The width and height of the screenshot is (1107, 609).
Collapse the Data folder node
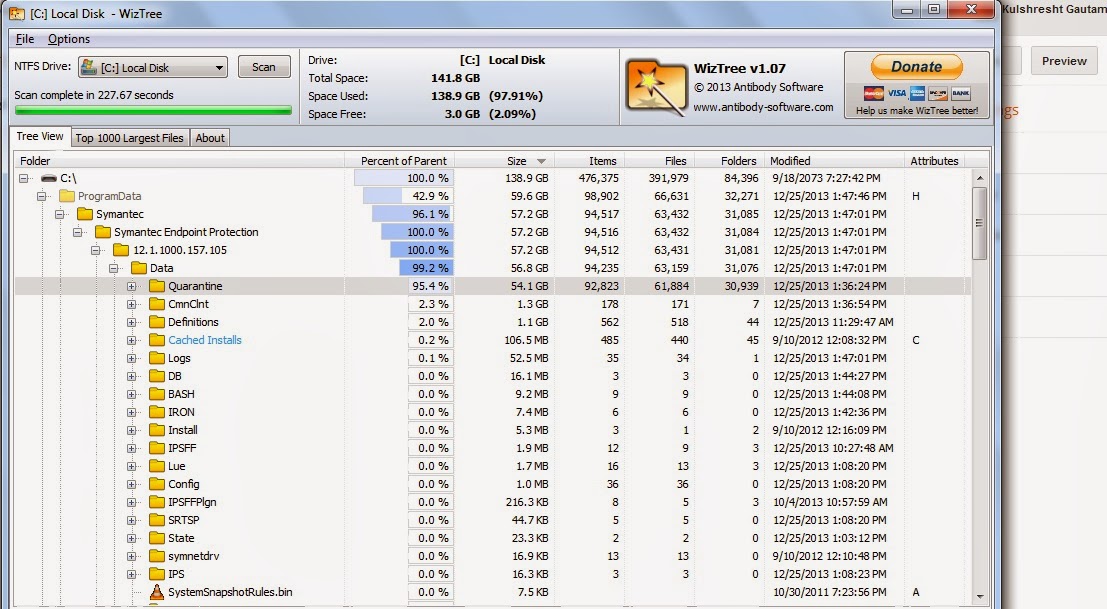coord(113,268)
